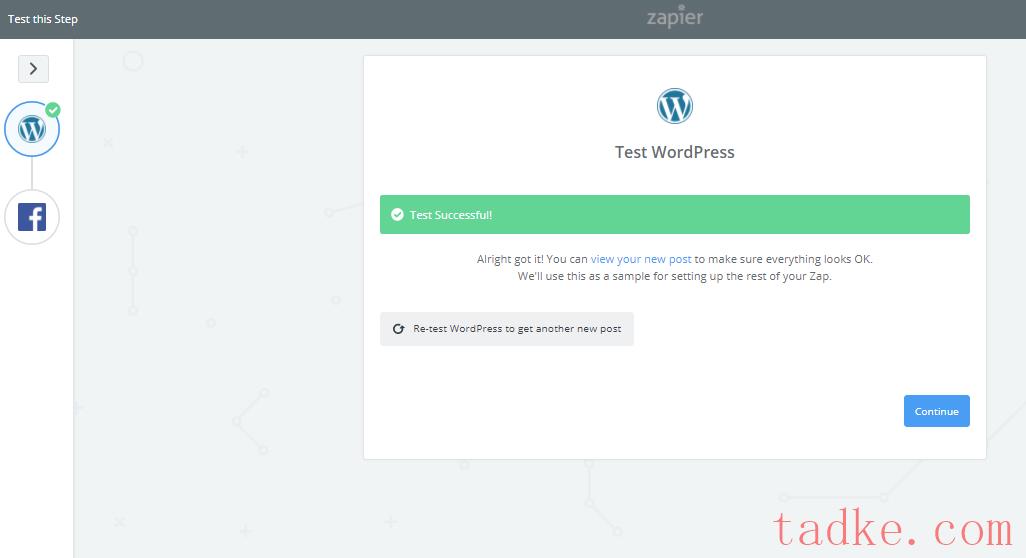Image resolution: width=1026 pixels, height=558 pixels.
Task: Click the 'Test WordPress' heading
Action: (675, 152)
